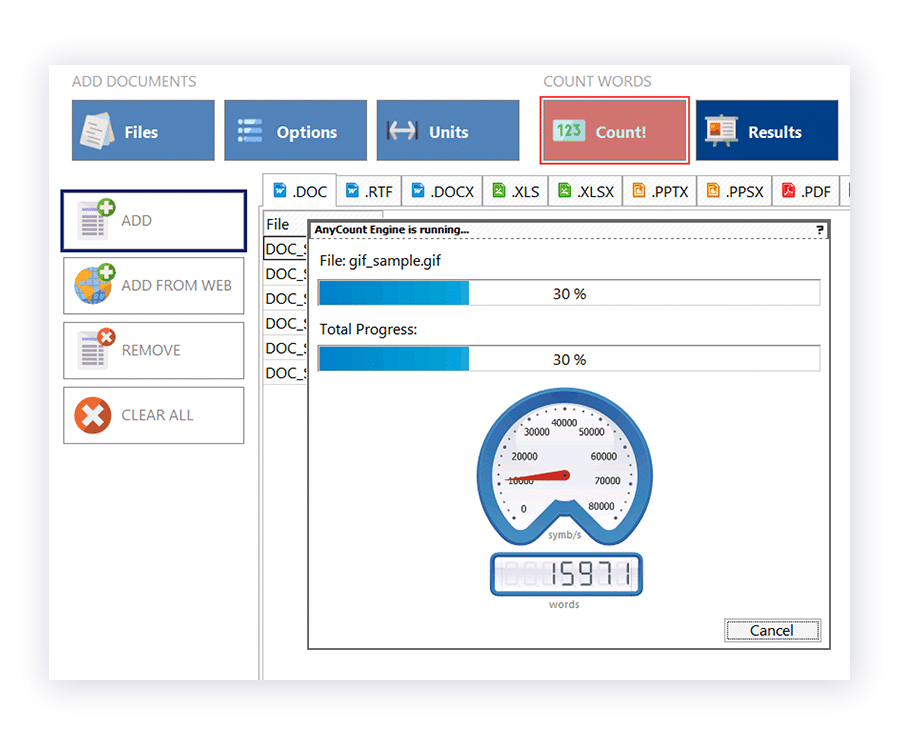
Task: Click the 123 icon on Count!
Action: click(x=568, y=131)
